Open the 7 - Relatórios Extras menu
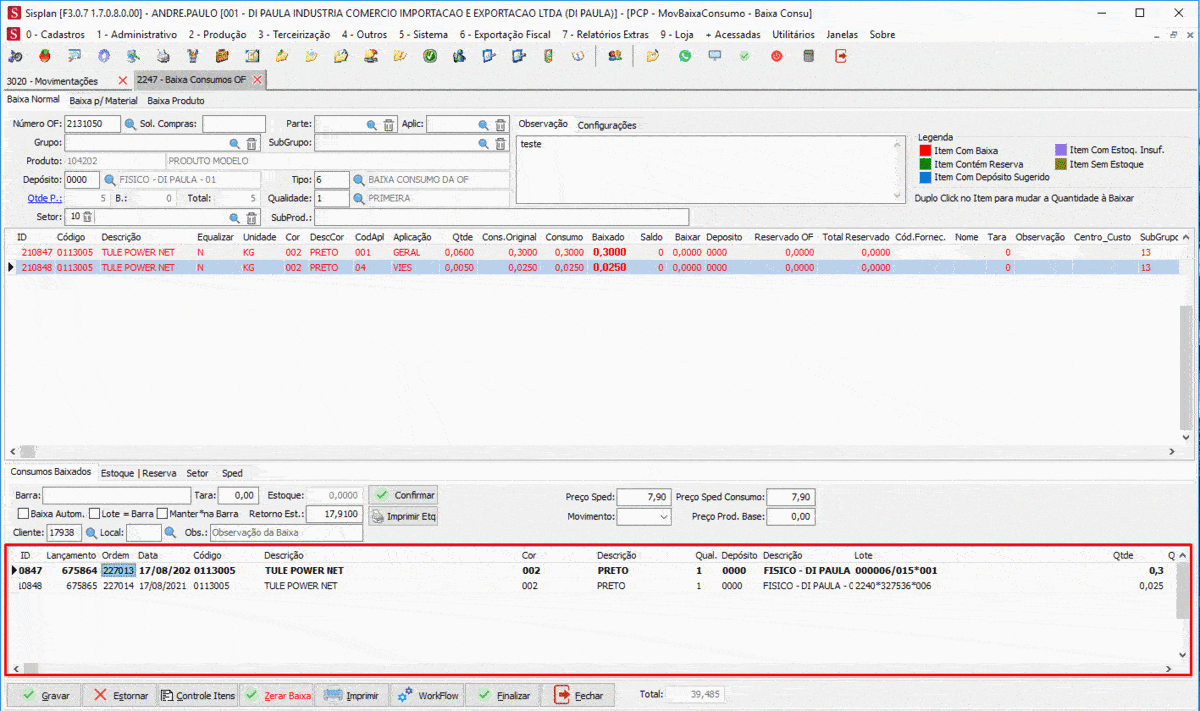The height and width of the screenshot is (711, 1200). click(605, 34)
